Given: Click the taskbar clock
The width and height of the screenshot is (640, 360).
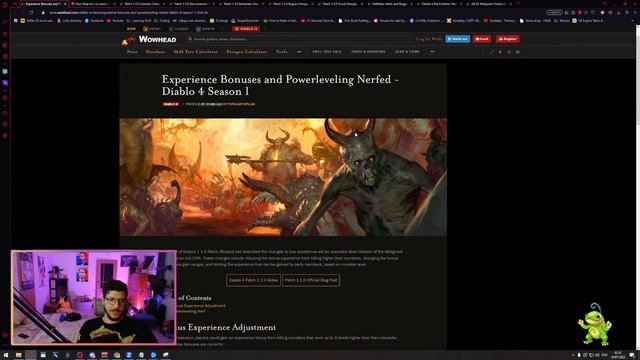Looking at the screenshot, I should tap(618, 355).
